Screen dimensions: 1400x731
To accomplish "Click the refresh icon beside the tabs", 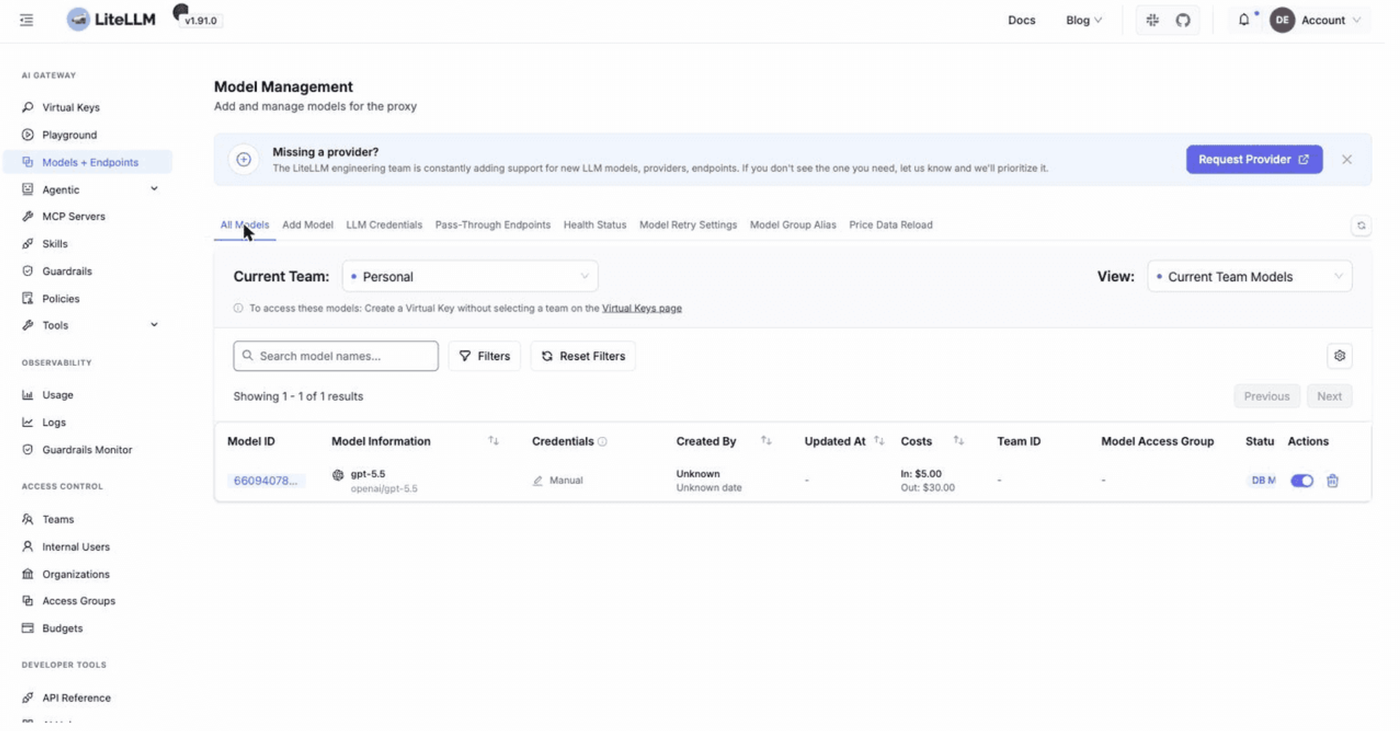I will 1361,226.
